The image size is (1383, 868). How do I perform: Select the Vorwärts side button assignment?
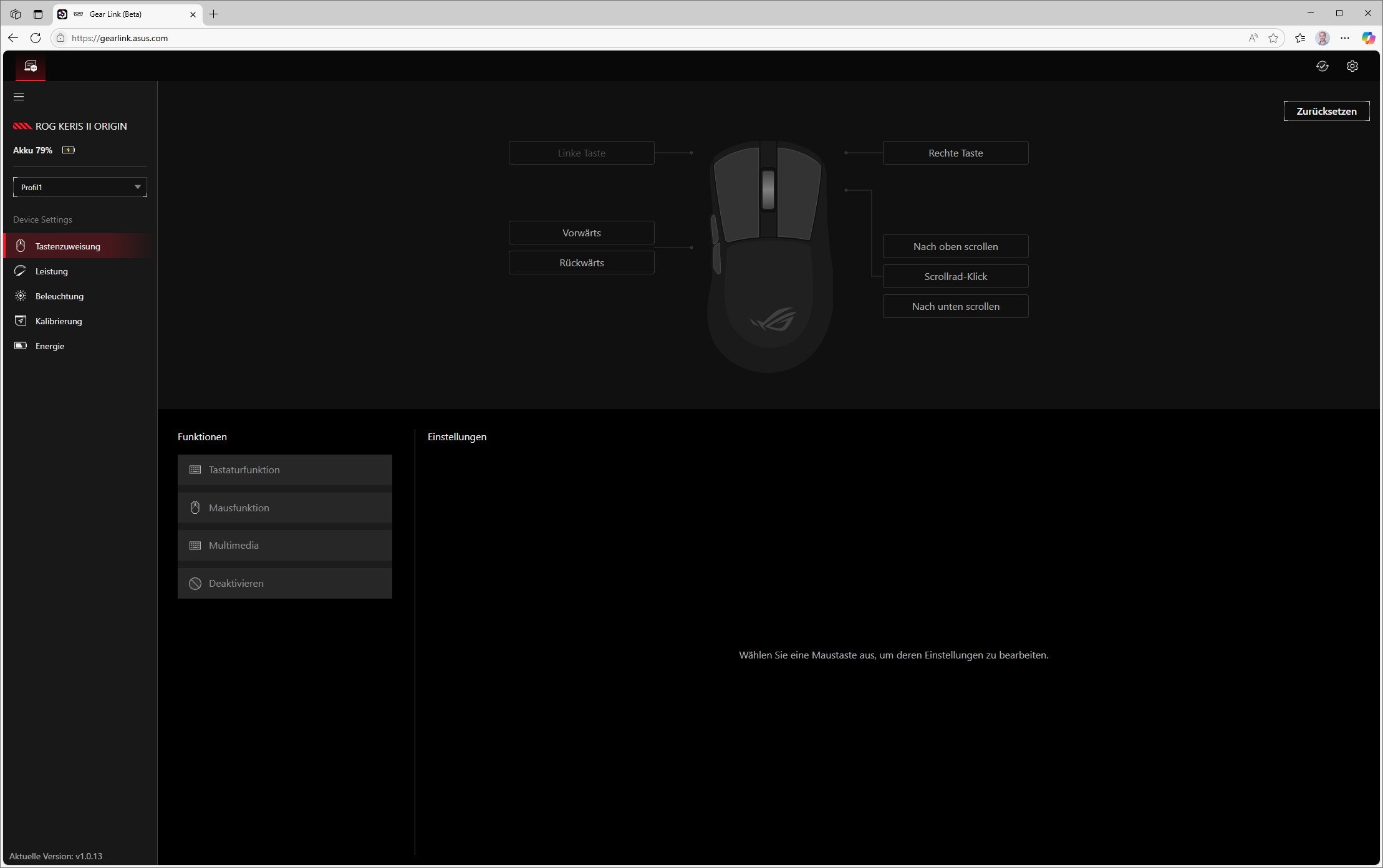[581, 233]
